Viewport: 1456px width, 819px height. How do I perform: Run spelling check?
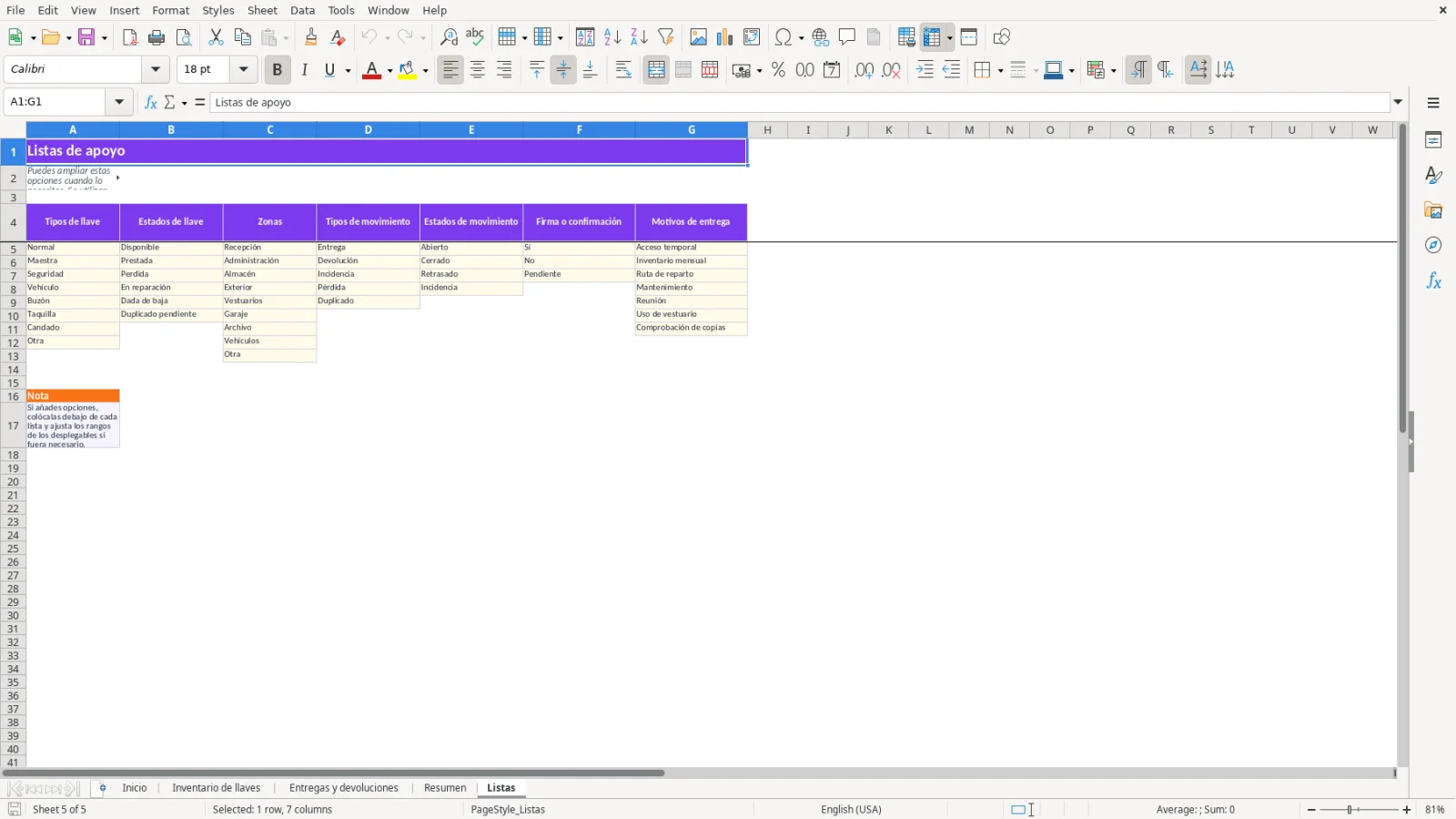click(475, 37)
